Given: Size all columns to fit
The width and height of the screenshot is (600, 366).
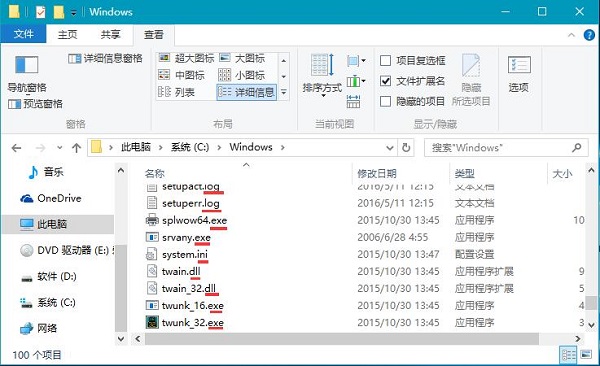Looking at the screenshot, I should coord(353,102).
